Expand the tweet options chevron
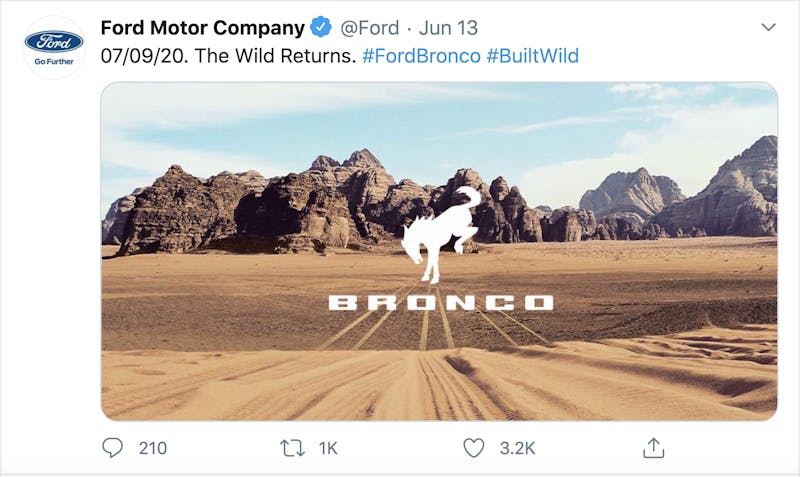The width and height of the screenshot is (800, 477). pyautogui.click(x=768, y=27)
